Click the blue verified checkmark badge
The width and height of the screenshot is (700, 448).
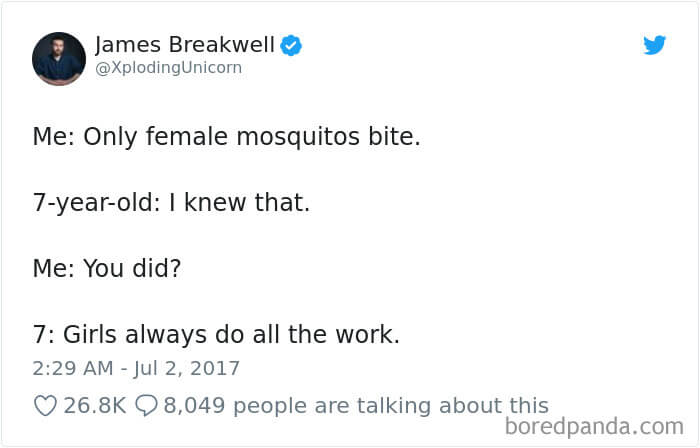coord(291,45)
